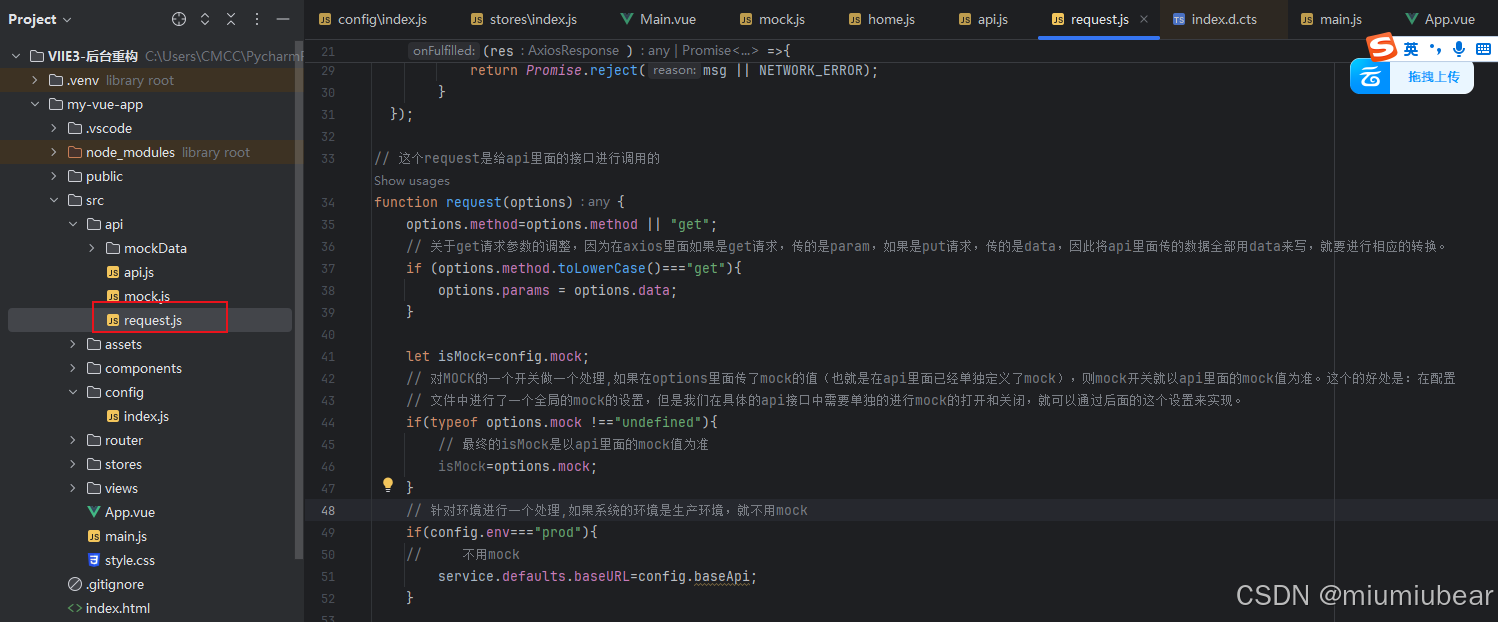Toggle punctuation mode in Sogou input bar
Image resolution: width=1498 pixels, height=622 pixels.
(x=1436, y=48)
